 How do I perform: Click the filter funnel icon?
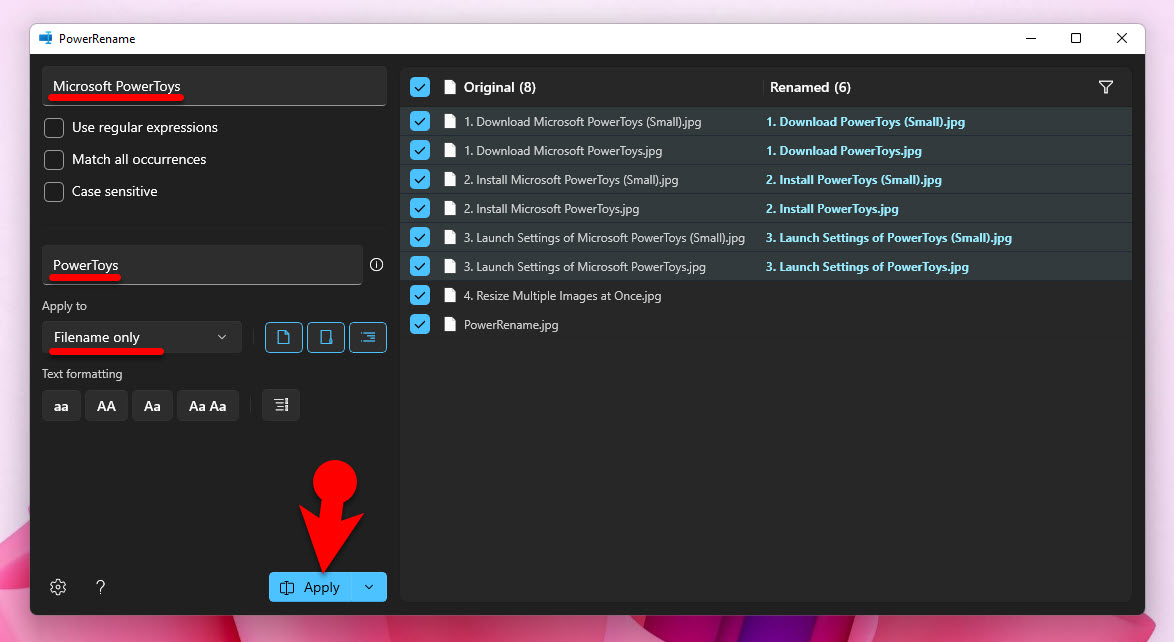coord(1105,87)
